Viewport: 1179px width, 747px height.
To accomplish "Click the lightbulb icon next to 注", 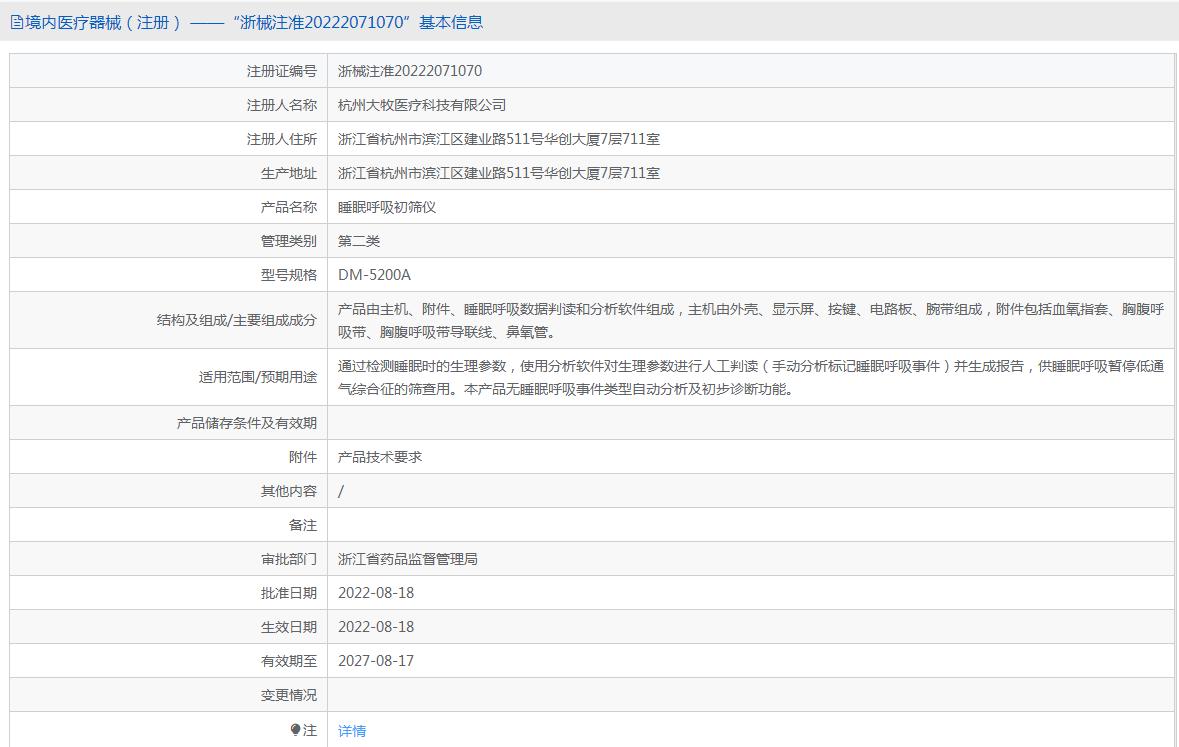I will (296, 730).
